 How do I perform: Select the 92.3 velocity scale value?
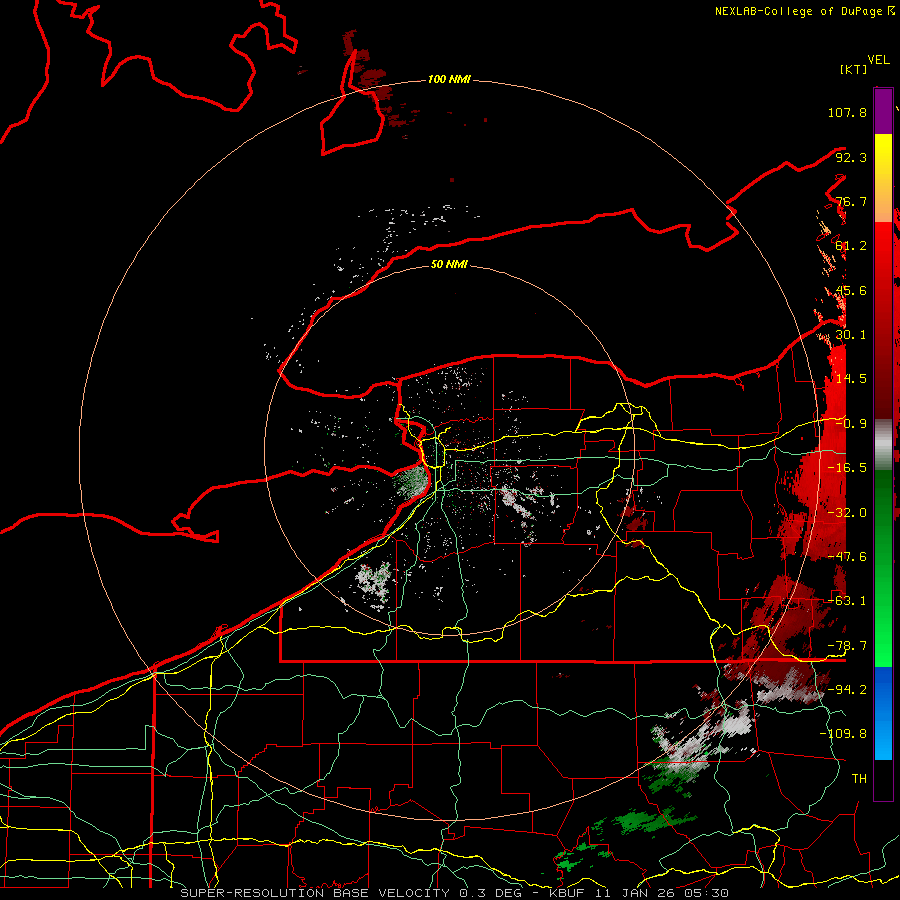[851, 157]
